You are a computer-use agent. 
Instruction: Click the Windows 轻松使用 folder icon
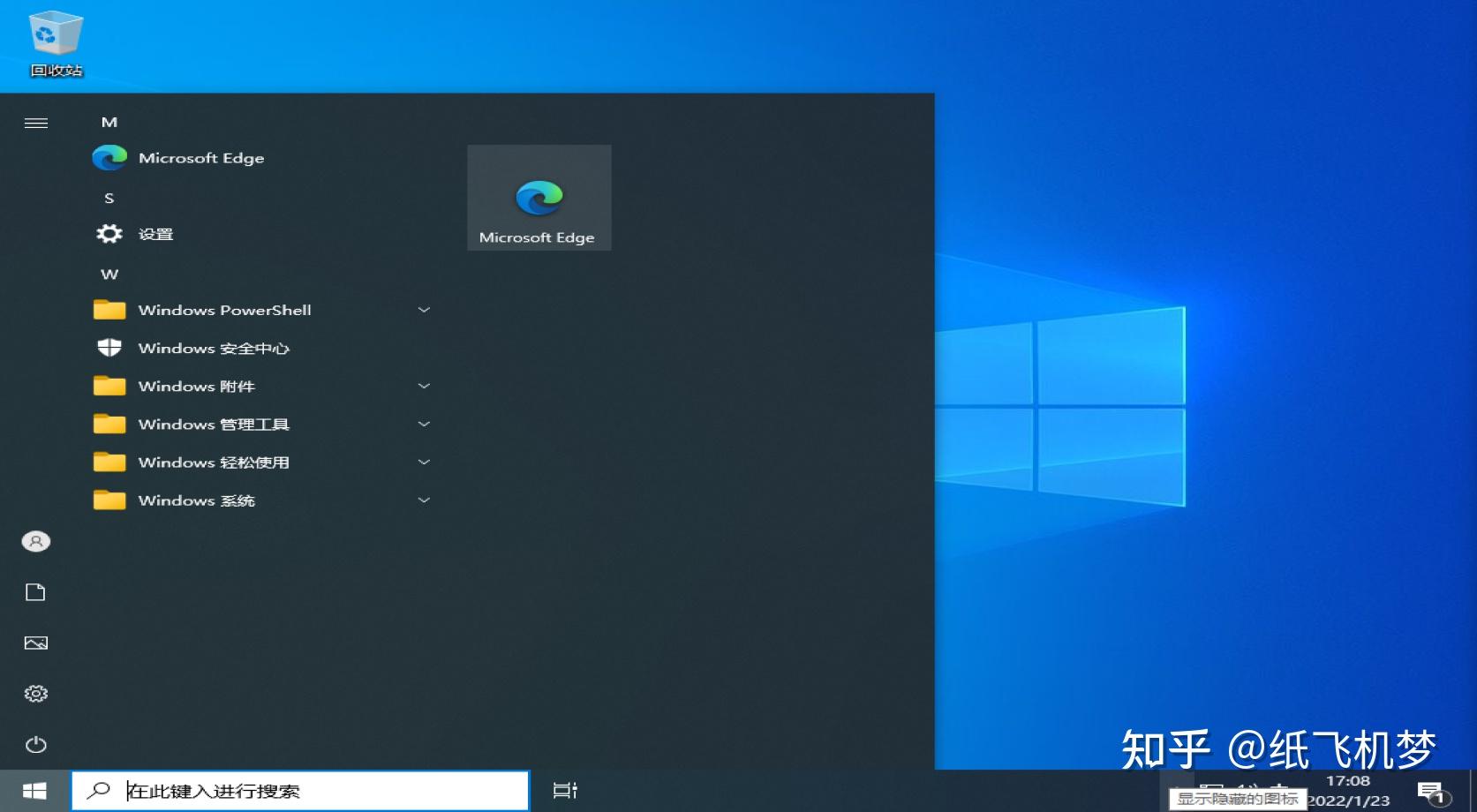(109, 462)
